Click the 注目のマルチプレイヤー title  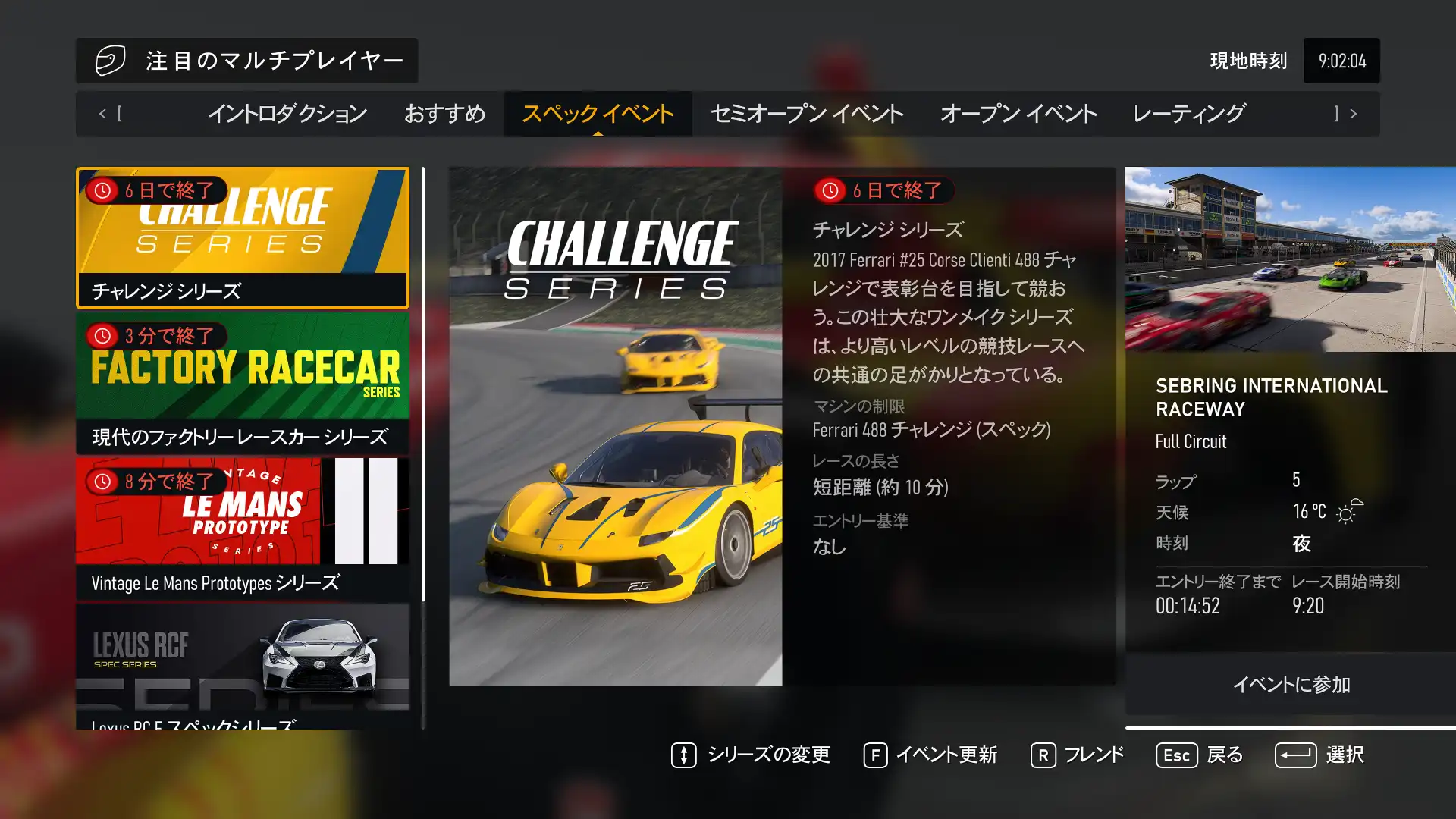tap(275, 61)
